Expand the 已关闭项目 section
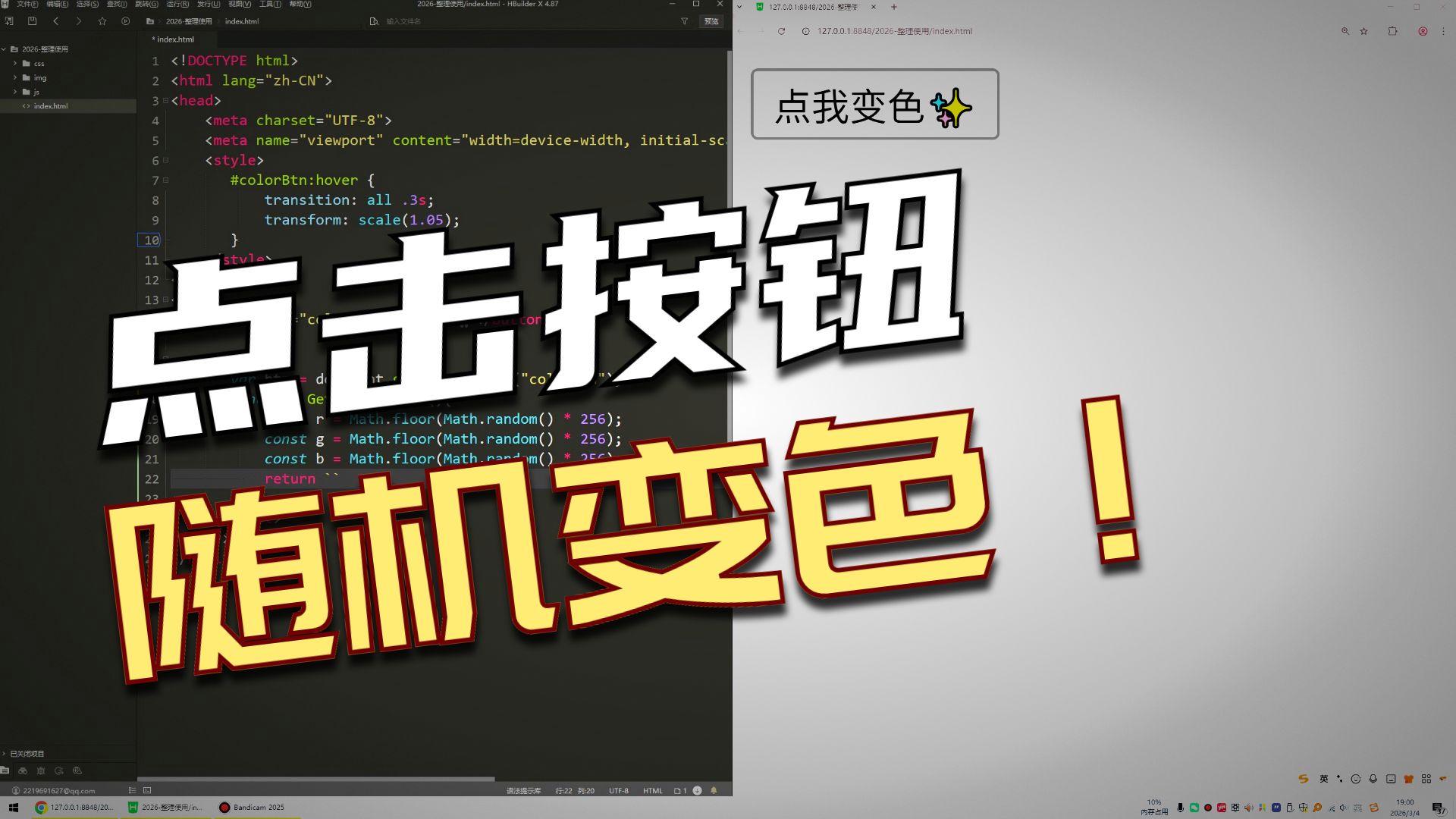1456x819 pixels. tap(5, 754)
